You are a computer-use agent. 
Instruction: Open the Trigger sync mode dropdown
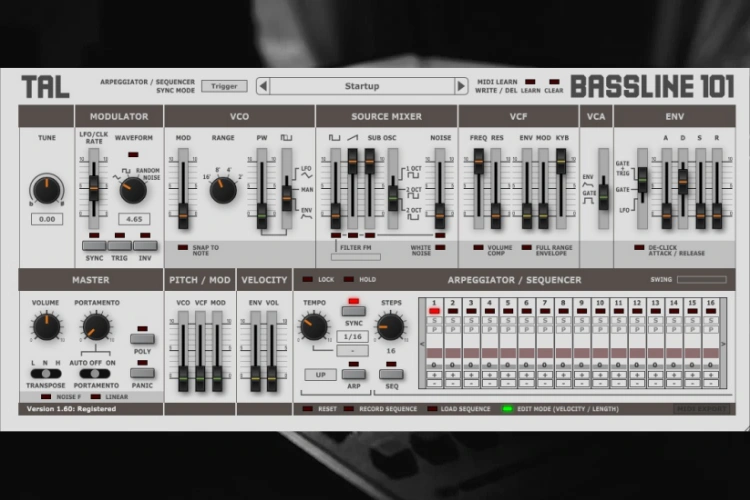pos(224,86)
